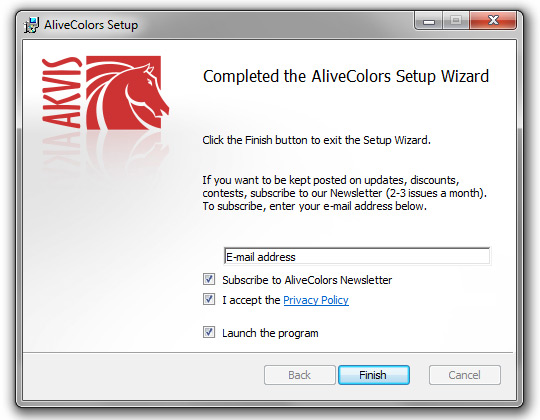
Task: Uncheck the Subscribe to AliveColors Newsletter checkbox
Action: 209,279
